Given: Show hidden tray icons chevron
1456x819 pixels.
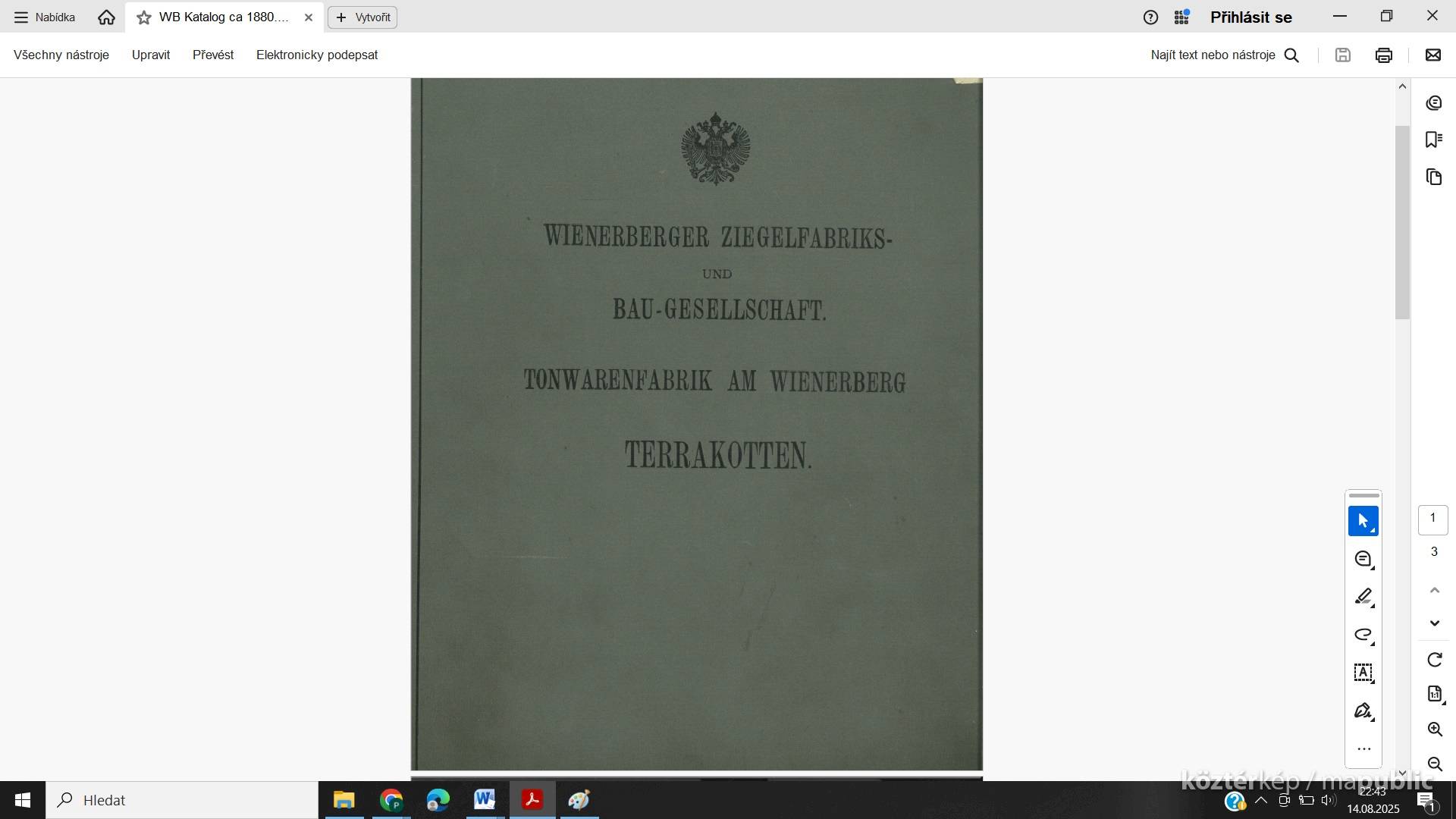Looking at the screenshot, I should click(x=1261, y=800).
